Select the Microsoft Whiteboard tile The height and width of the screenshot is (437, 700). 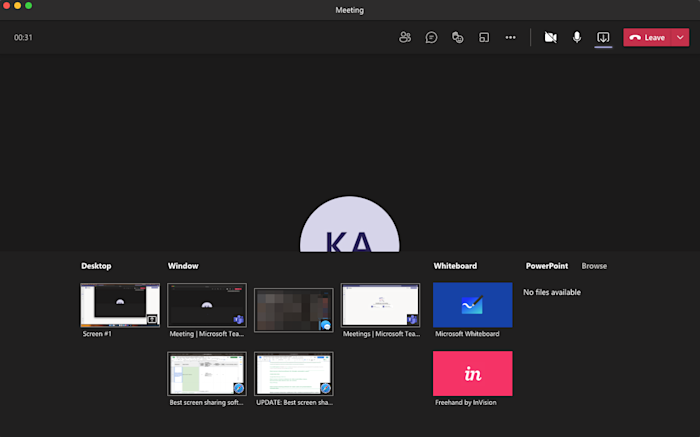(x=472, y=305)
